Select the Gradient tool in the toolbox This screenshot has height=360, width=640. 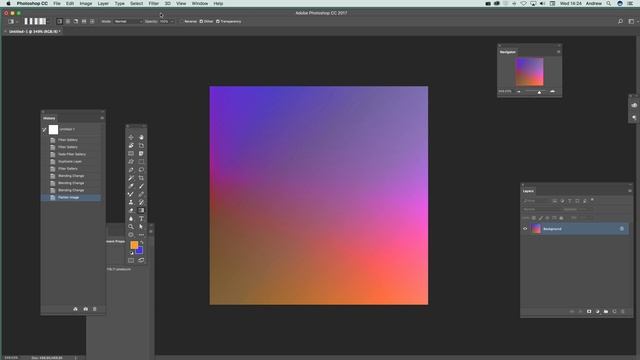[x=141, y=210]
